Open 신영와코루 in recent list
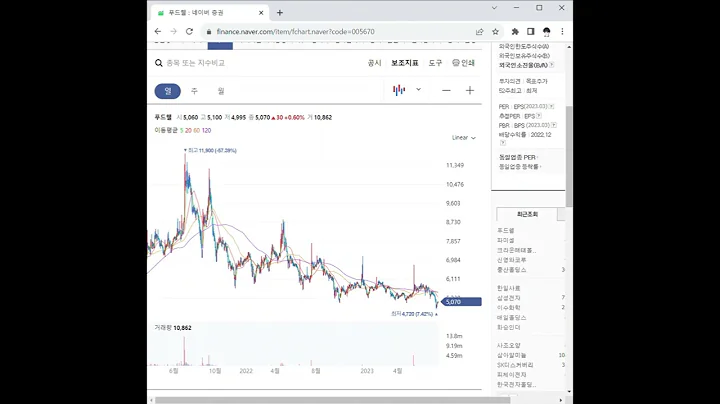The image size is (720, 404). tap(512, 260)
